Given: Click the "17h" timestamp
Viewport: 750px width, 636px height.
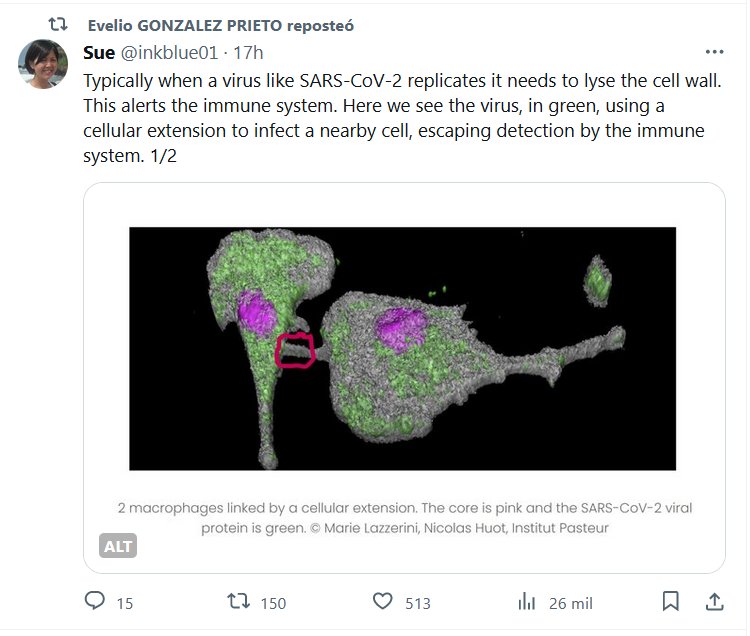Looking at the screenshot, I should 248,52.
